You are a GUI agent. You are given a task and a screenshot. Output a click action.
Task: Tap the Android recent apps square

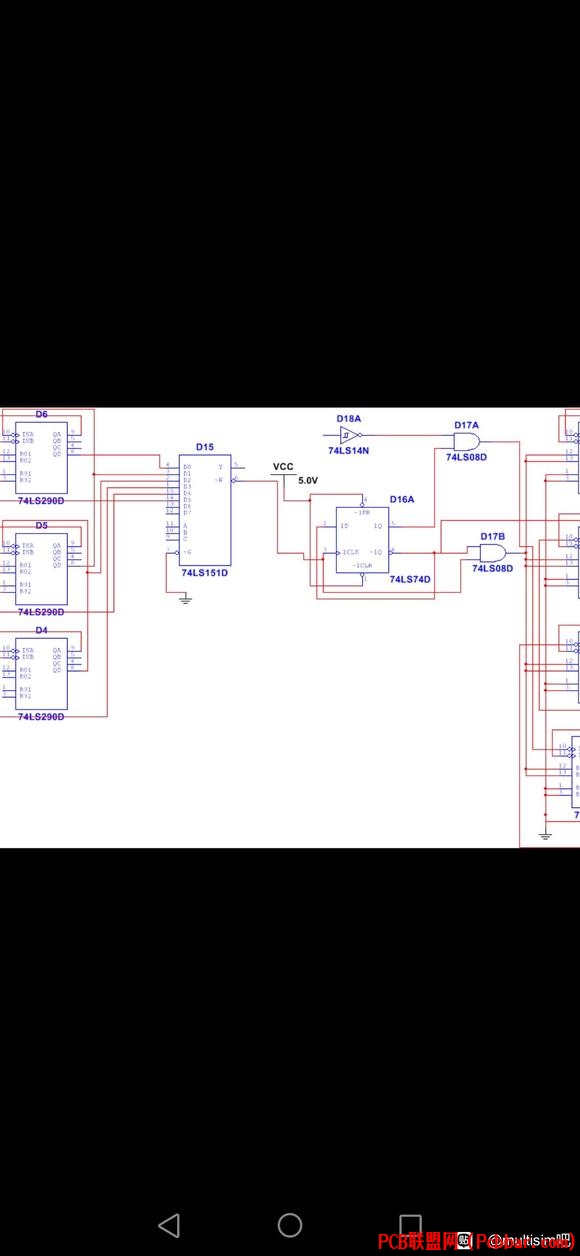click(x=410, y=1224)
